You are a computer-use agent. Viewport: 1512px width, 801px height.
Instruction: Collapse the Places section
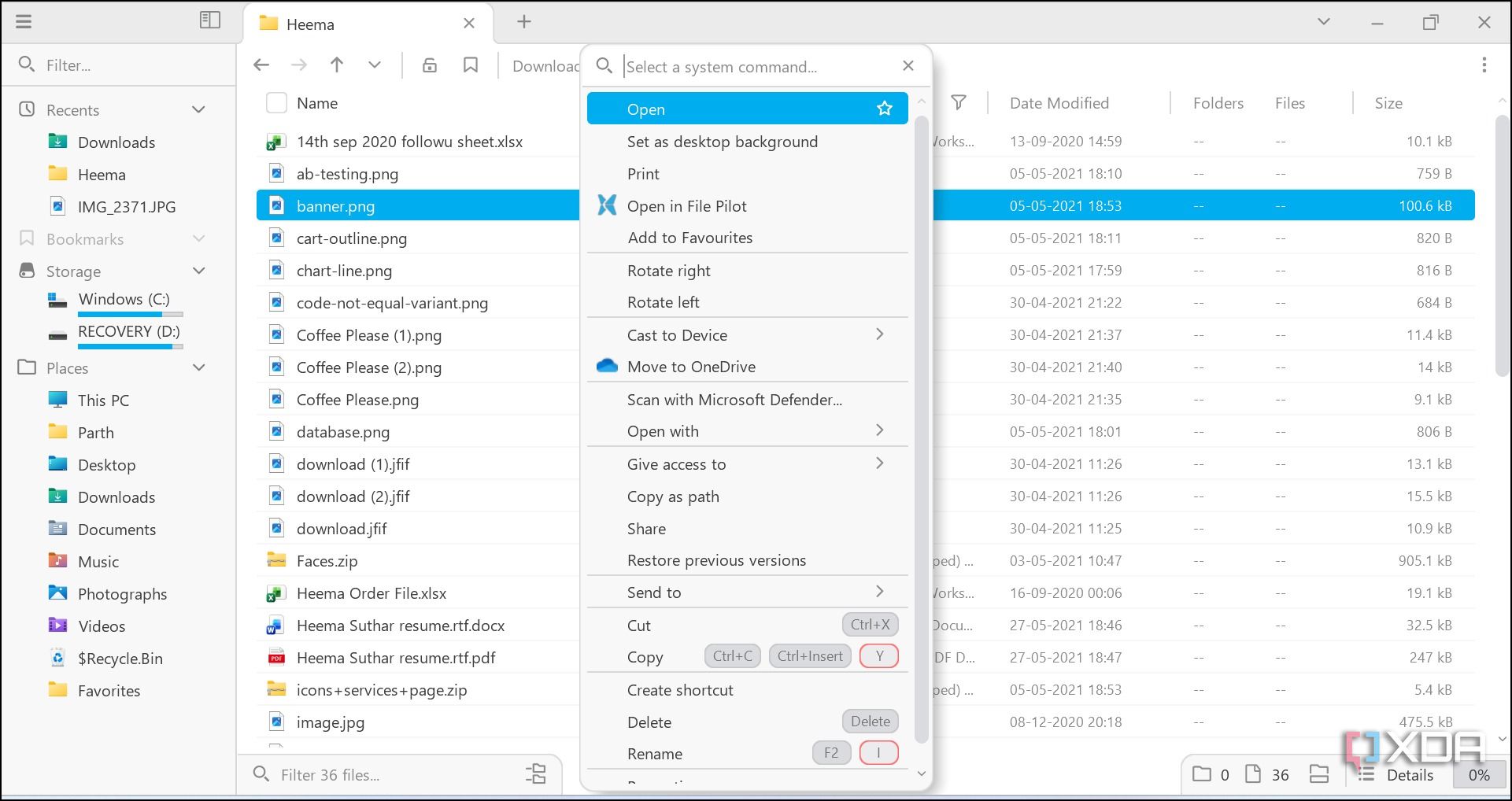point(199,368)
